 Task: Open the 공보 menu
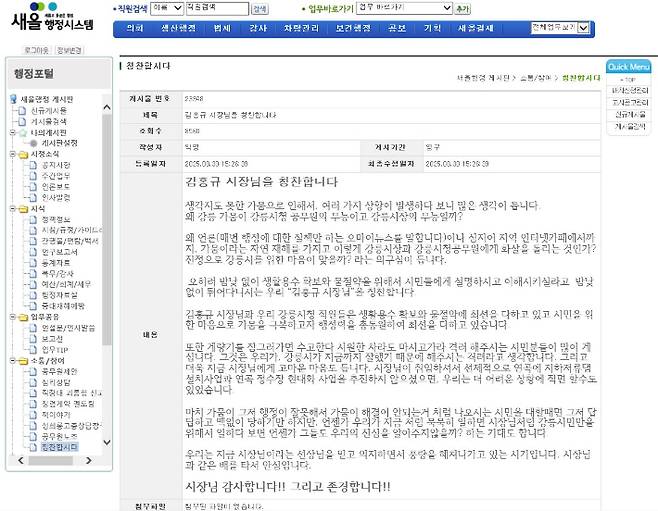click(x=397, y=28)
